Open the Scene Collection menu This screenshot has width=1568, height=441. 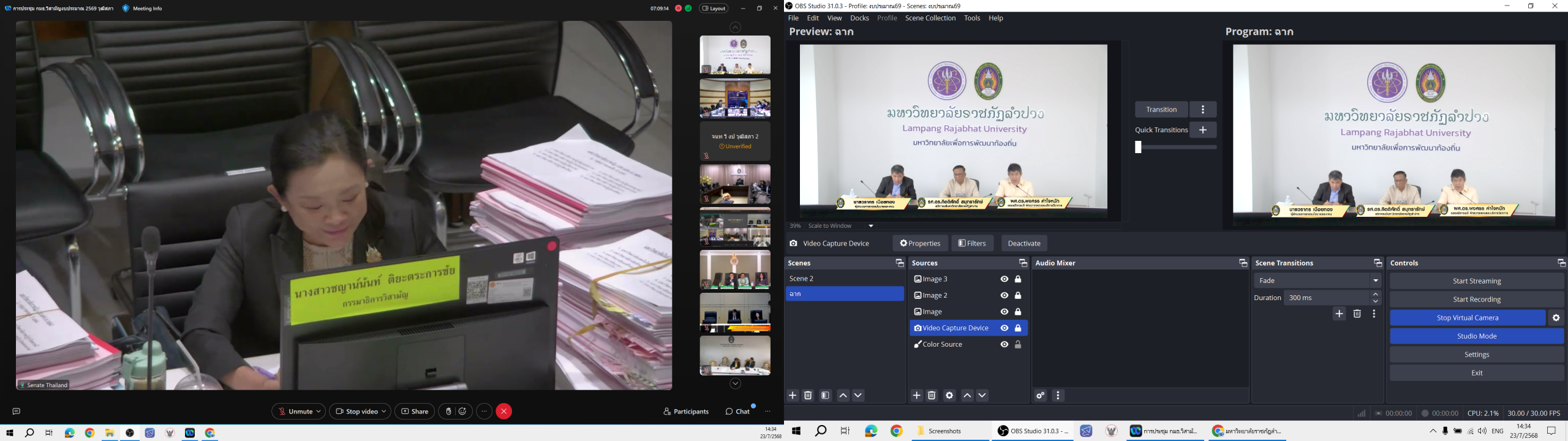(x=930, y=18)
